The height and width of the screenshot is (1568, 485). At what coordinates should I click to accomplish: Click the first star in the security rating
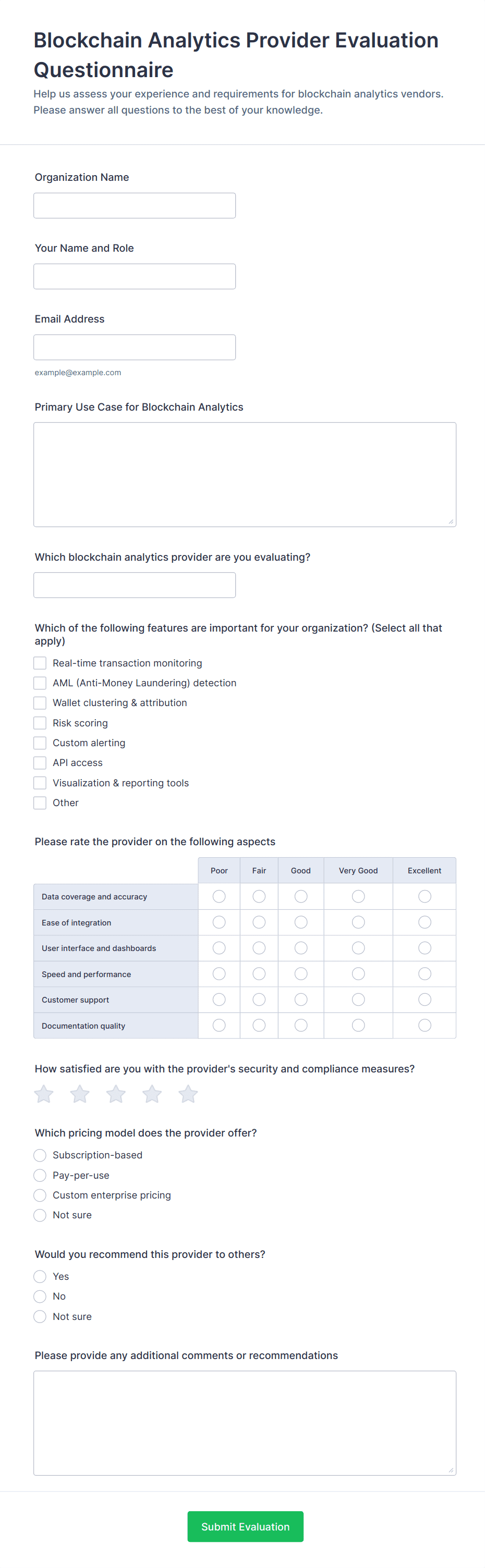click(44, 1094)
